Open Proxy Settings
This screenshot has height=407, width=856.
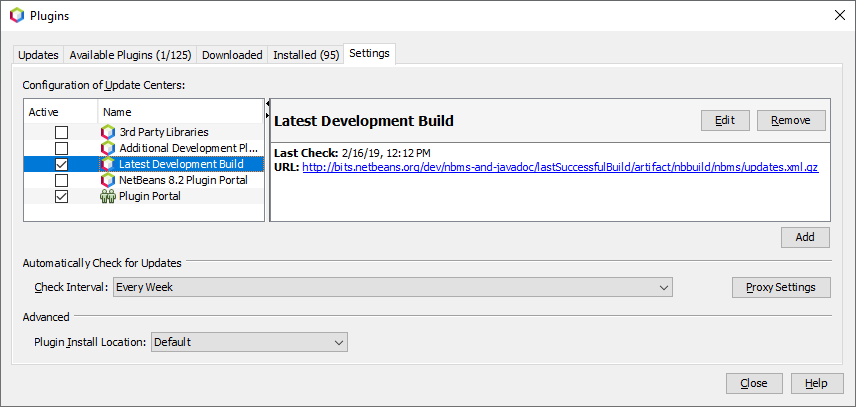[x=781, y=287]
